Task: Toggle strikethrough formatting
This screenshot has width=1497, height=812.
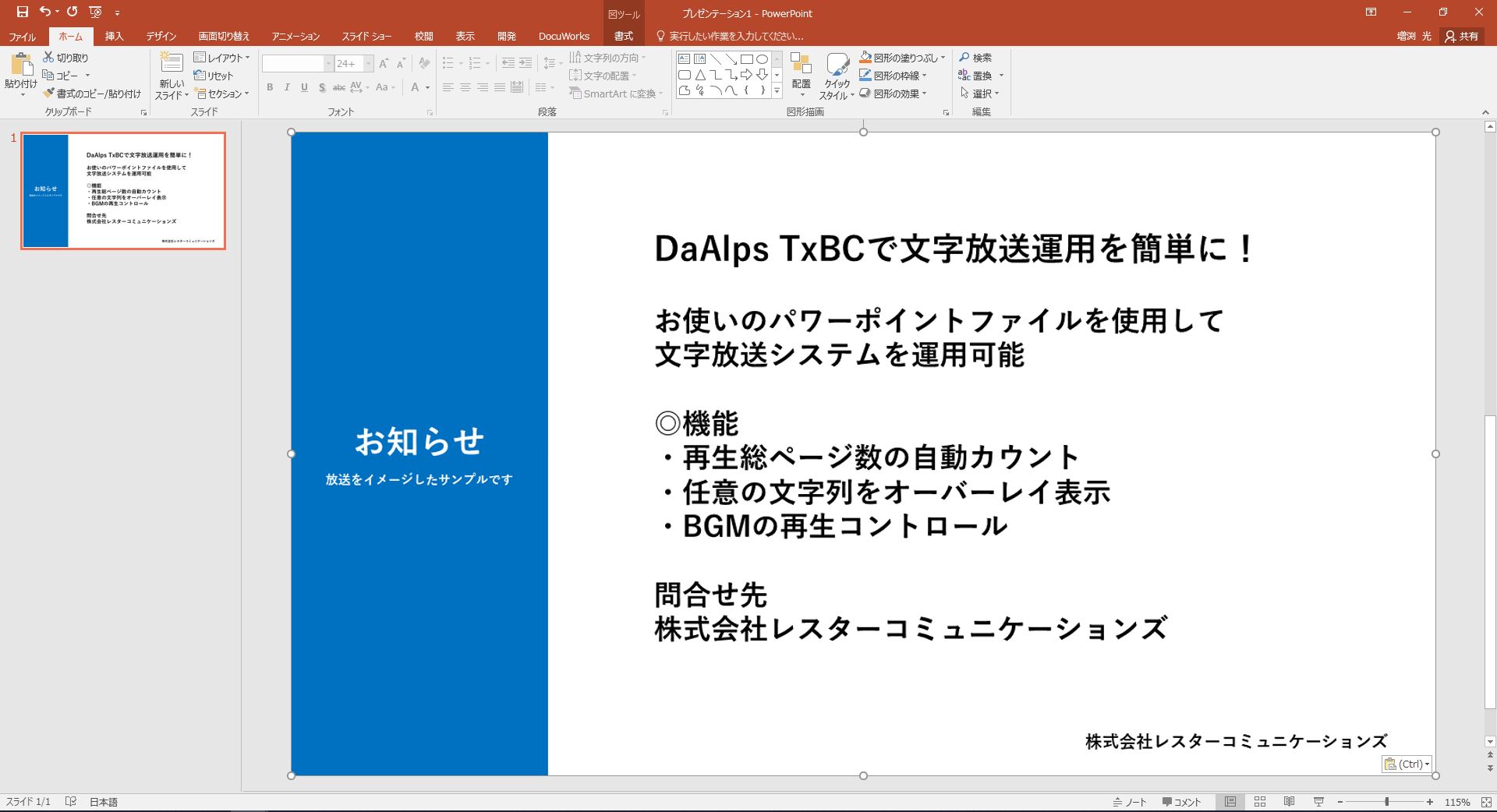Action: coord(339,87)
